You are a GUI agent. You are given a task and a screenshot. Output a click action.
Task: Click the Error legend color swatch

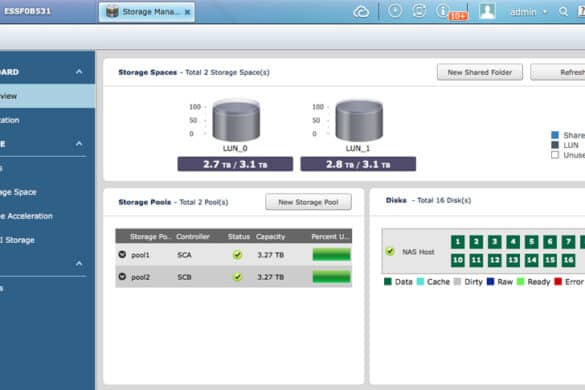pyautogui.click(x=558, y=281)
